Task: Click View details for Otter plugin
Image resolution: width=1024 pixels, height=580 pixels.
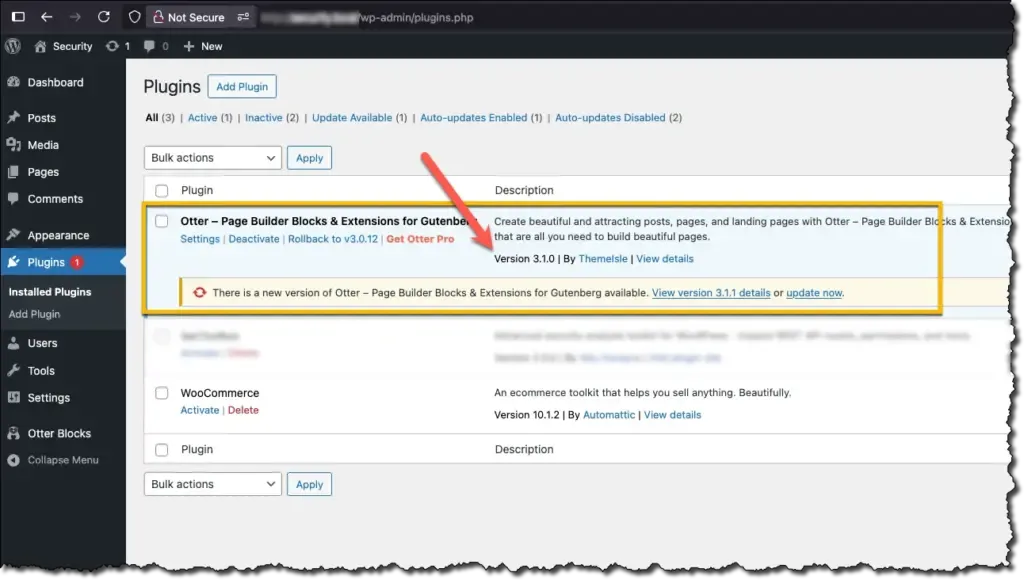Action: click(665, 259)
